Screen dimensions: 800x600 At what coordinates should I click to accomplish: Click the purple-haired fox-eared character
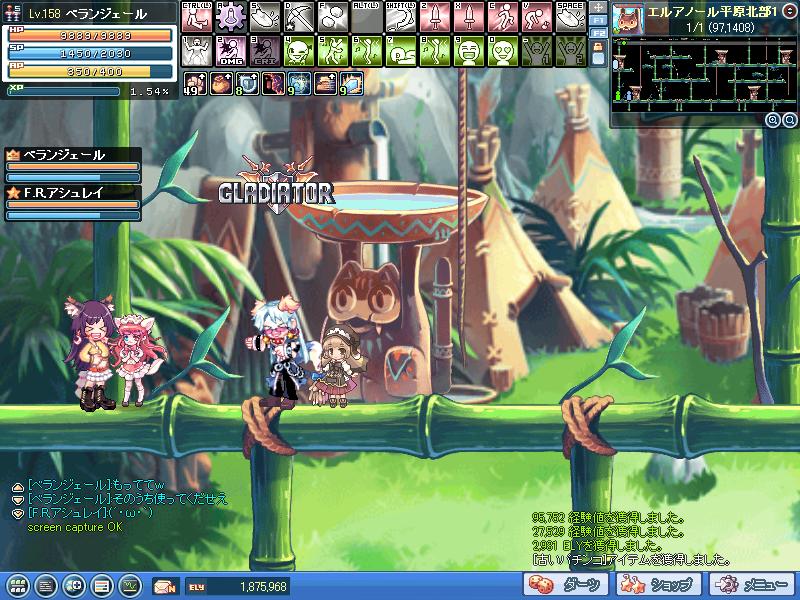pos(92,353)
